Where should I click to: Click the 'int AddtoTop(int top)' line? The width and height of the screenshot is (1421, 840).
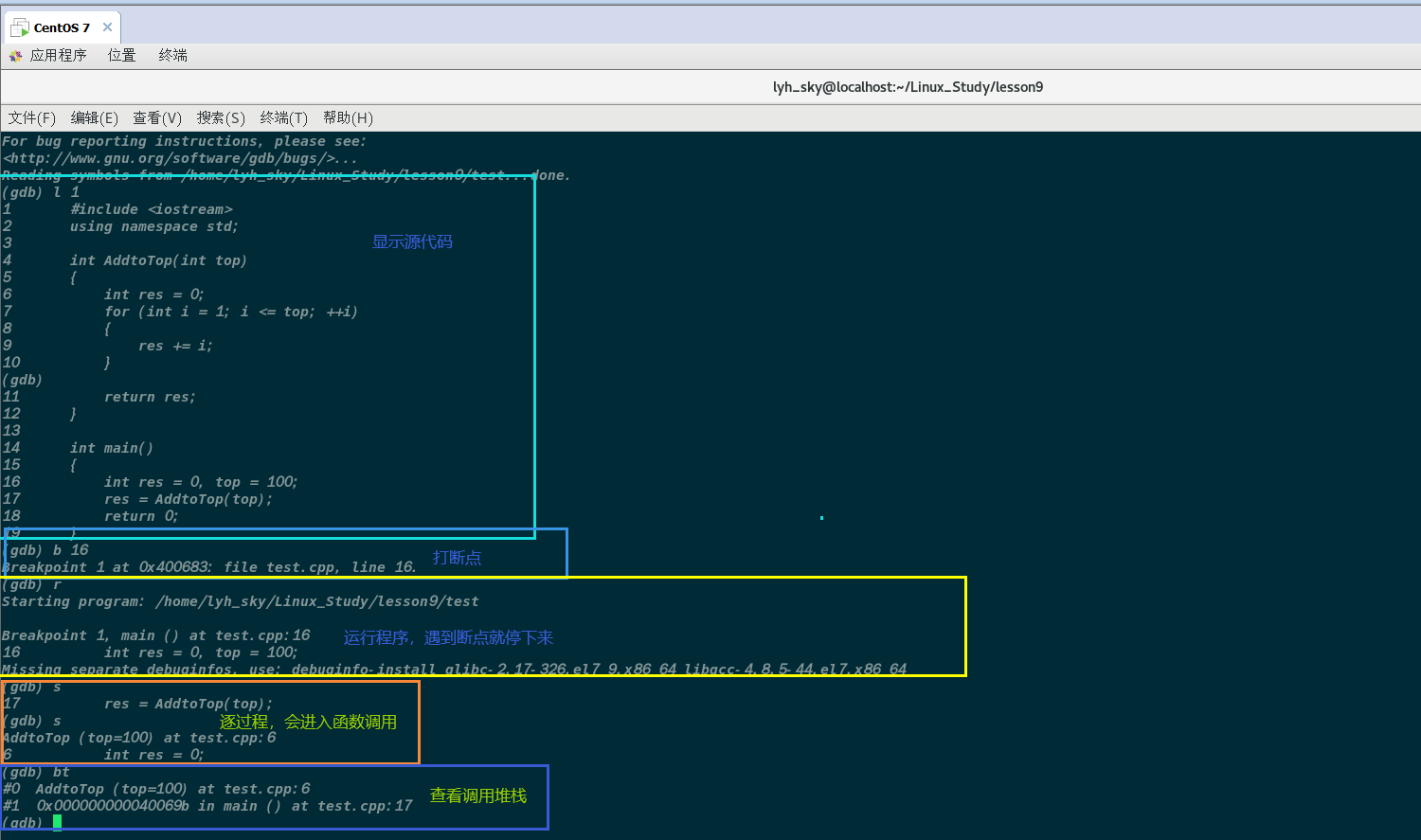158,260
